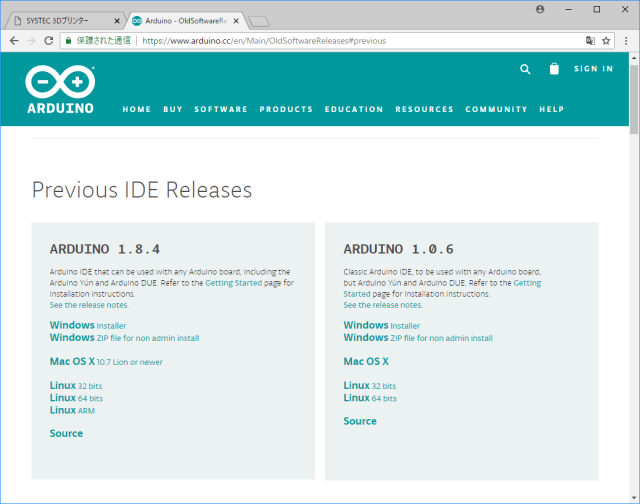Reload the page with the refresh icon

coord(49,41)
